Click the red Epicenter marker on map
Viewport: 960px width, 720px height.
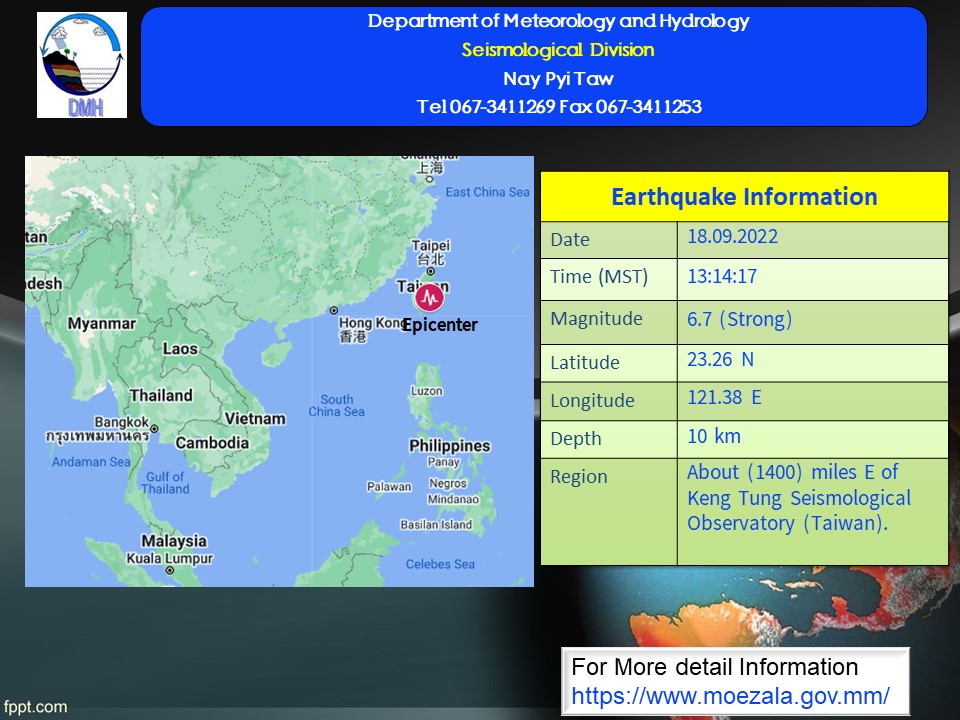pos(429,298)
